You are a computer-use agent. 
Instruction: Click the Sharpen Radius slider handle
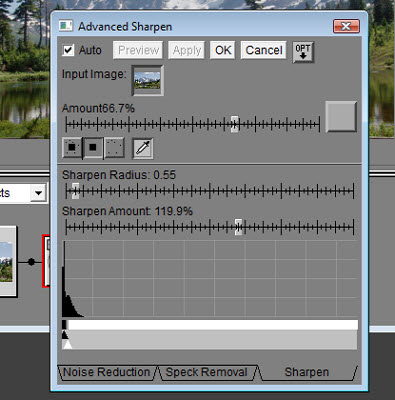(76, 191)
